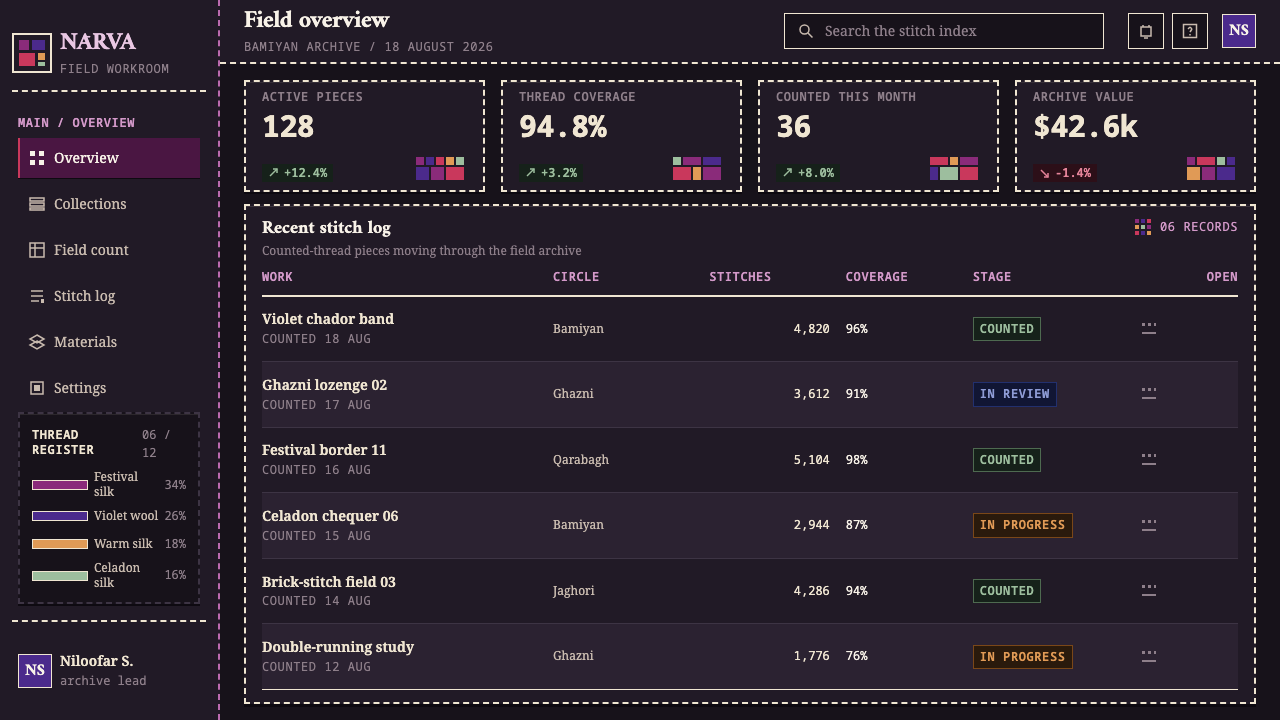Sort by the STAGE column header
This screenshot has width=1280, height=720.
click(992, 277)
